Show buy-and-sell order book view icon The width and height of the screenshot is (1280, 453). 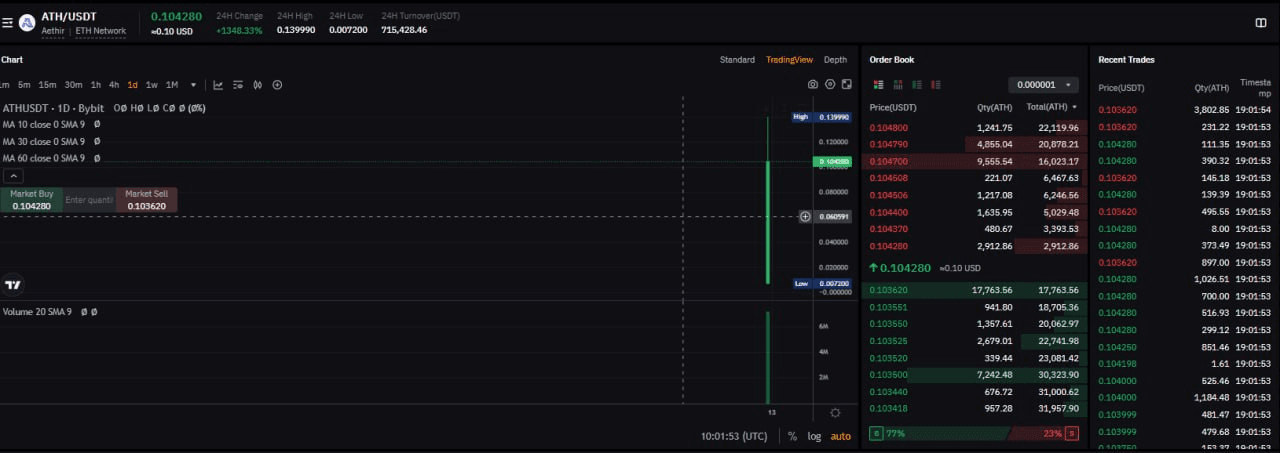coord(878,85)
